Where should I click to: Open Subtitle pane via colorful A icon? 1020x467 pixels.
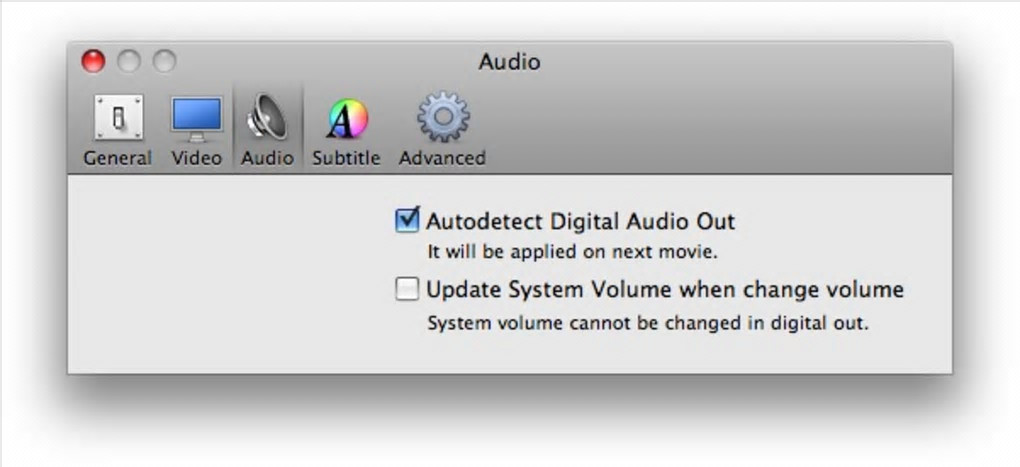coord(346,120)
